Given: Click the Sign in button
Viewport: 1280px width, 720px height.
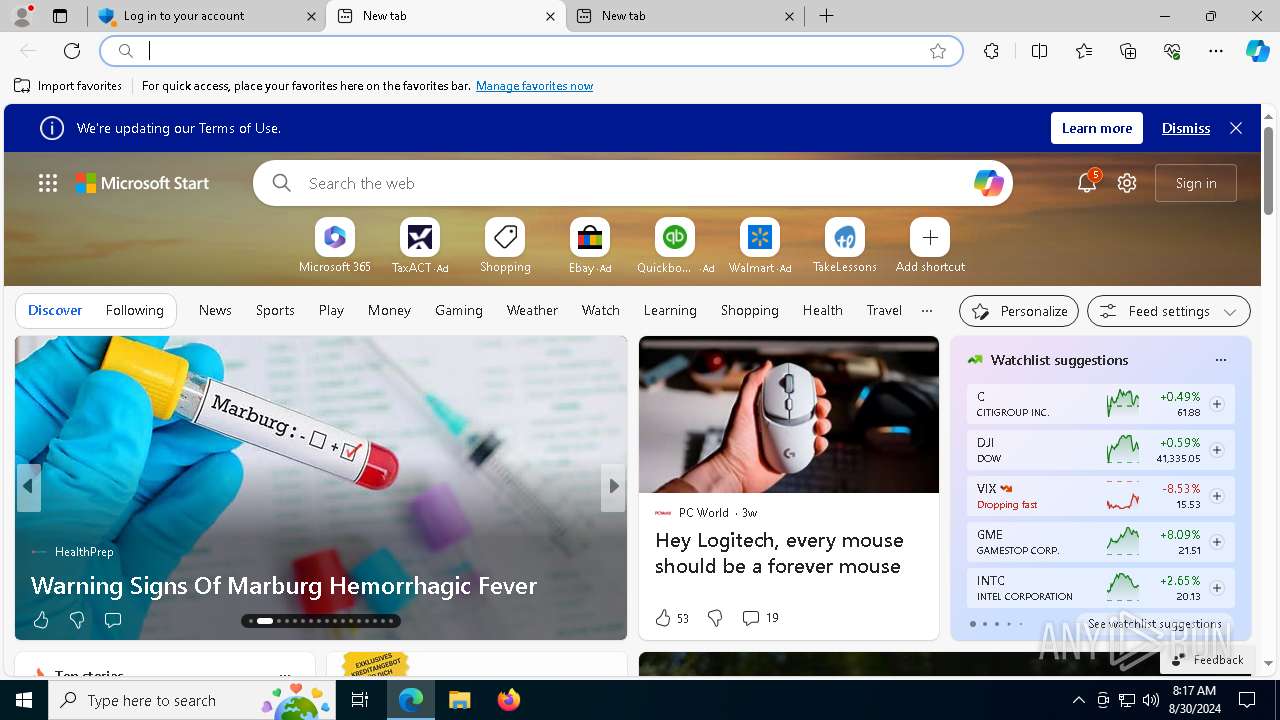Looking at the screenshot, I should [1196, 183].
